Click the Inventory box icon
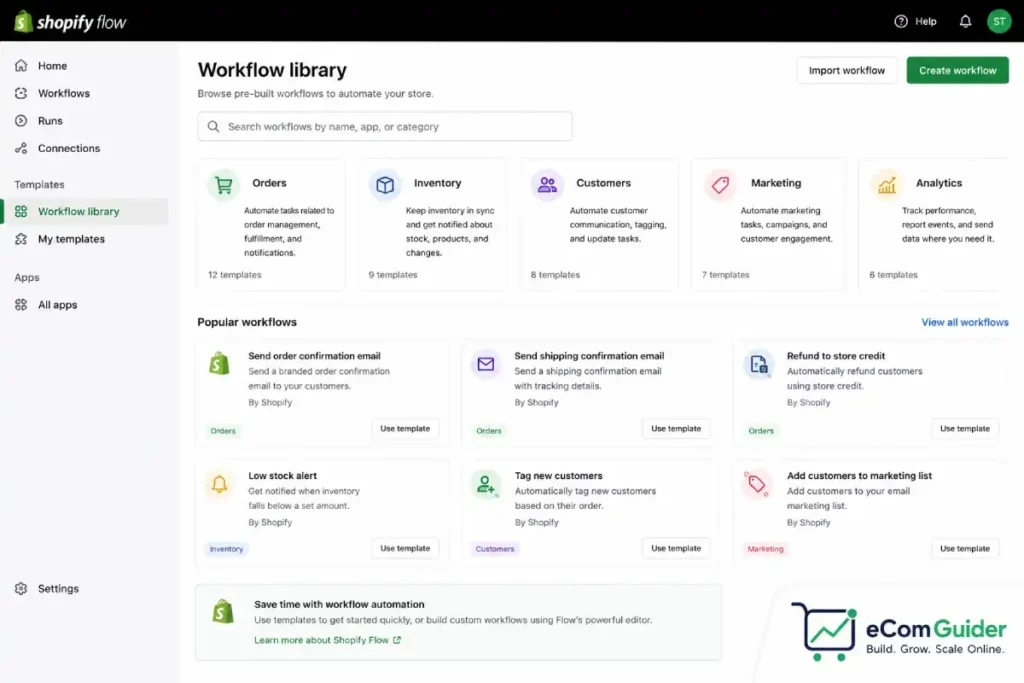Viewport: 1024px width, 683px height. (385, 185)
